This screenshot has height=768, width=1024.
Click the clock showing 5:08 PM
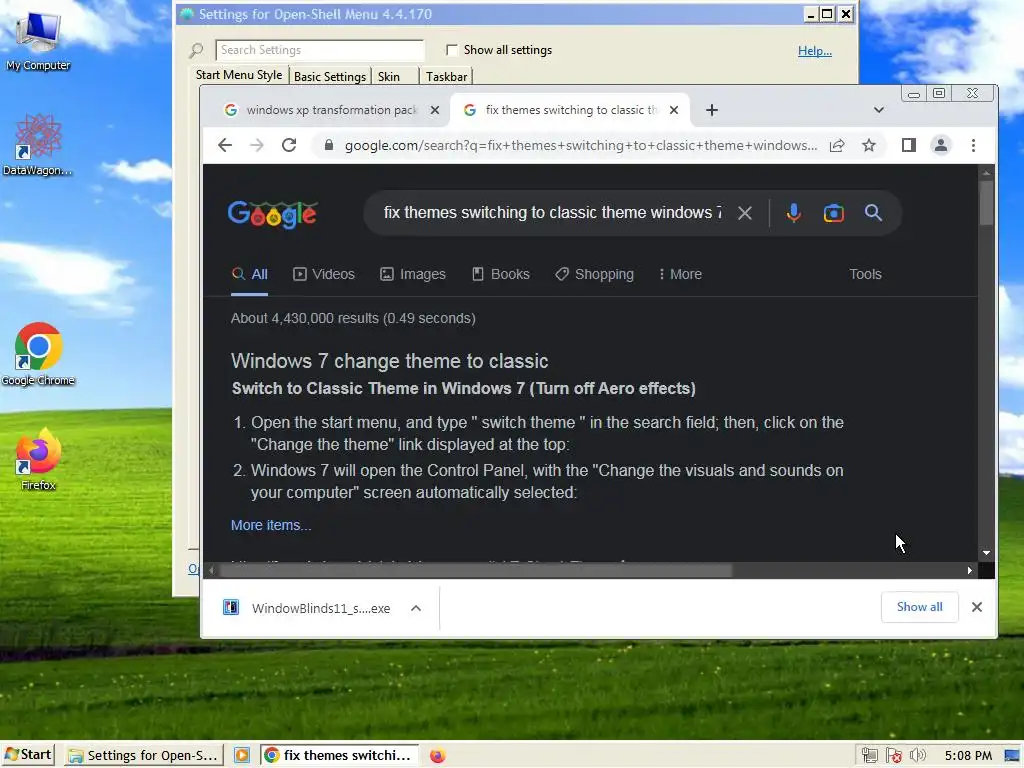click(968, 756)
